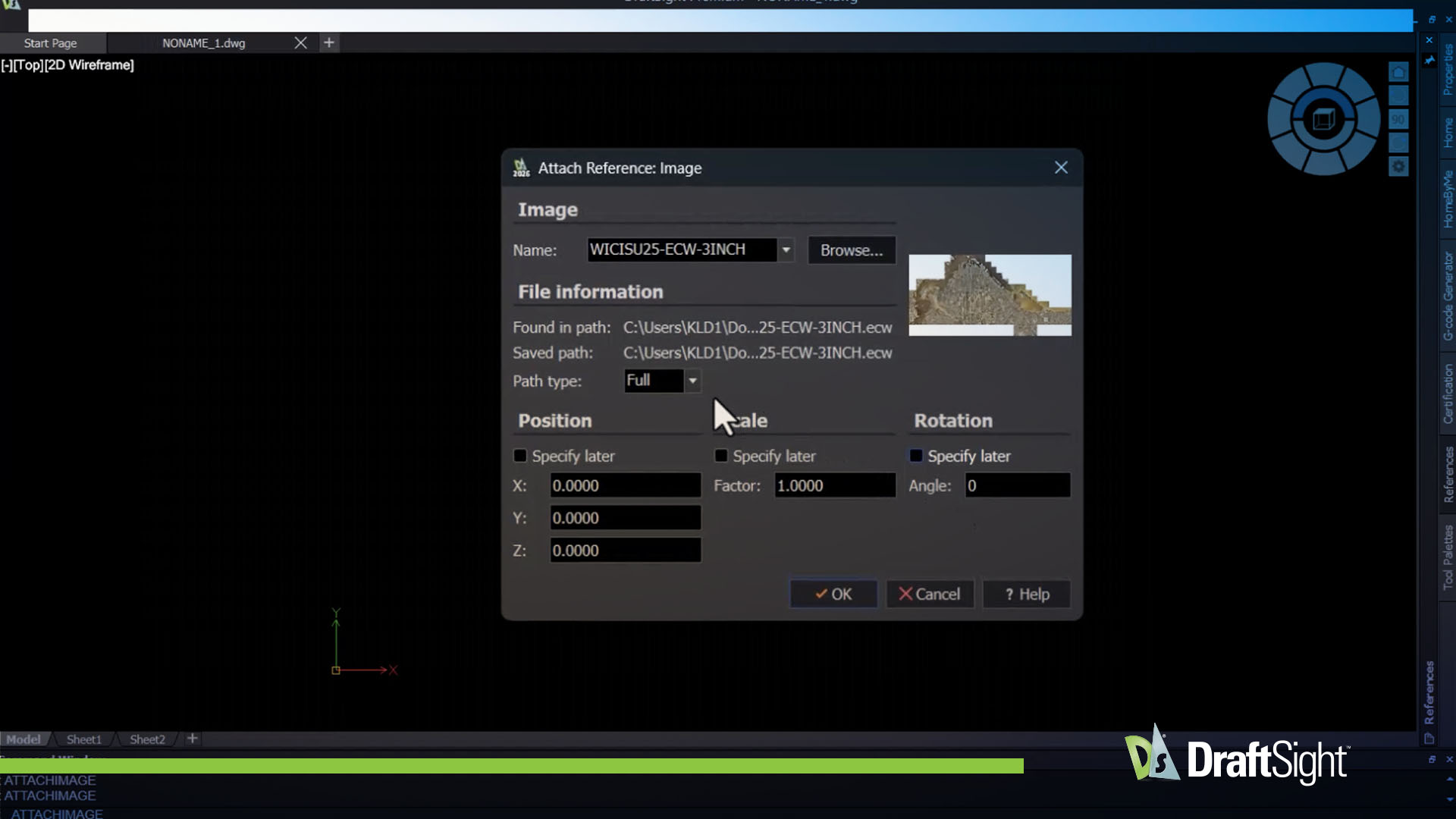Open the [Top] view selection menu
The width and height of the screenshot is (1456, 819).
coord(29,65)
